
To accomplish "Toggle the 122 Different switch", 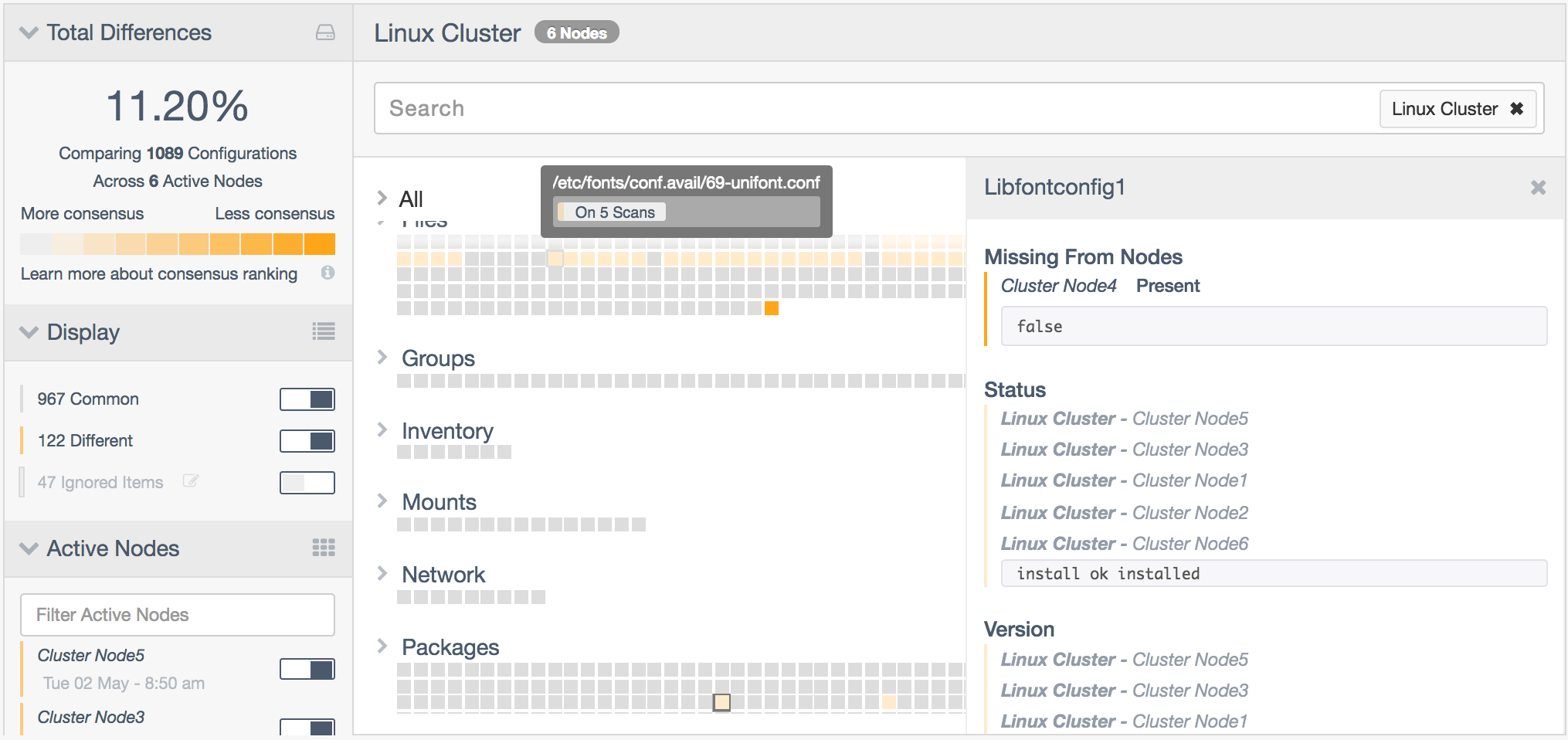I will click(x=307, y=441).
